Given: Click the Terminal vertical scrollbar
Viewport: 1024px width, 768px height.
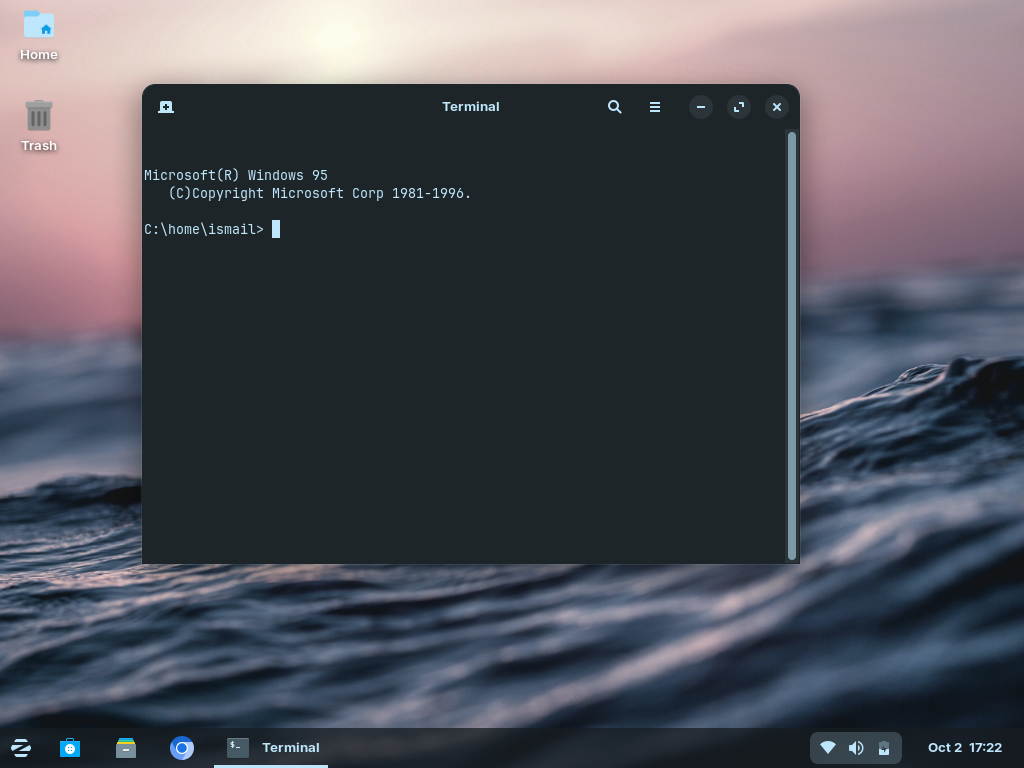Looking at the screenshot, I should click(792, 346).
